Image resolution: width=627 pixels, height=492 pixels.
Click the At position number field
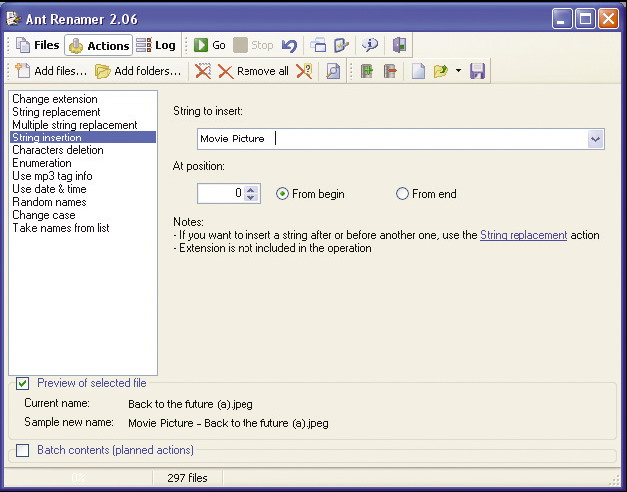pyautogui.click(x=221, y=194)
